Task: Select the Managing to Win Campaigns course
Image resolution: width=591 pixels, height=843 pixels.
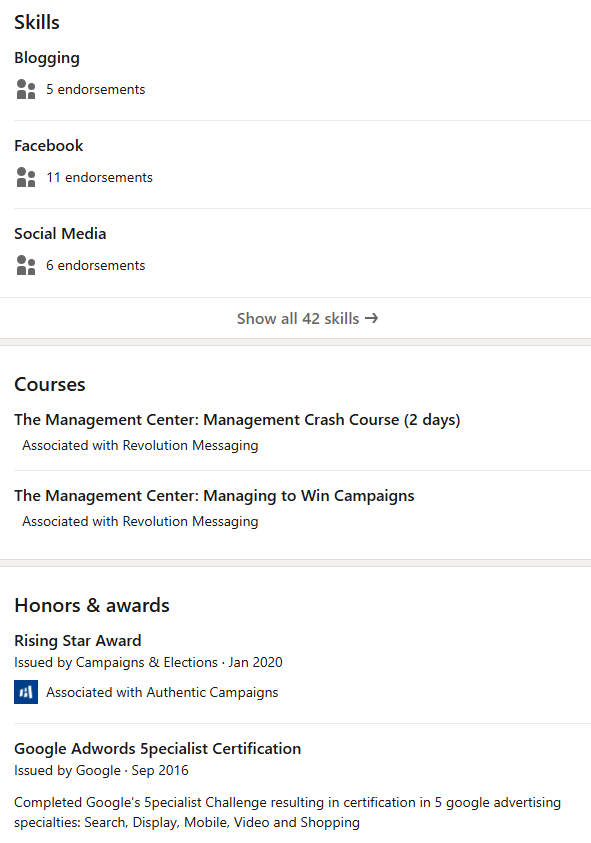Action: pyautogui.click(x=214, y=496)
